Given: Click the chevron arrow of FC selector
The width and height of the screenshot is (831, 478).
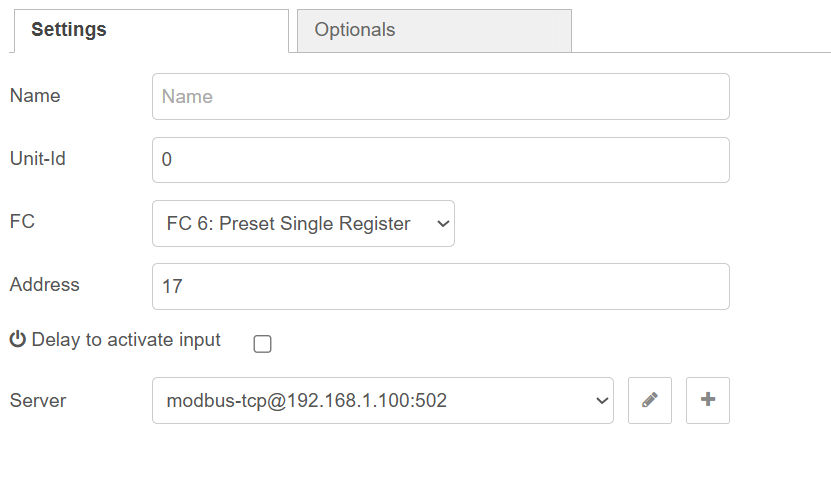Looking at the screenshot, I should [443, 224].
